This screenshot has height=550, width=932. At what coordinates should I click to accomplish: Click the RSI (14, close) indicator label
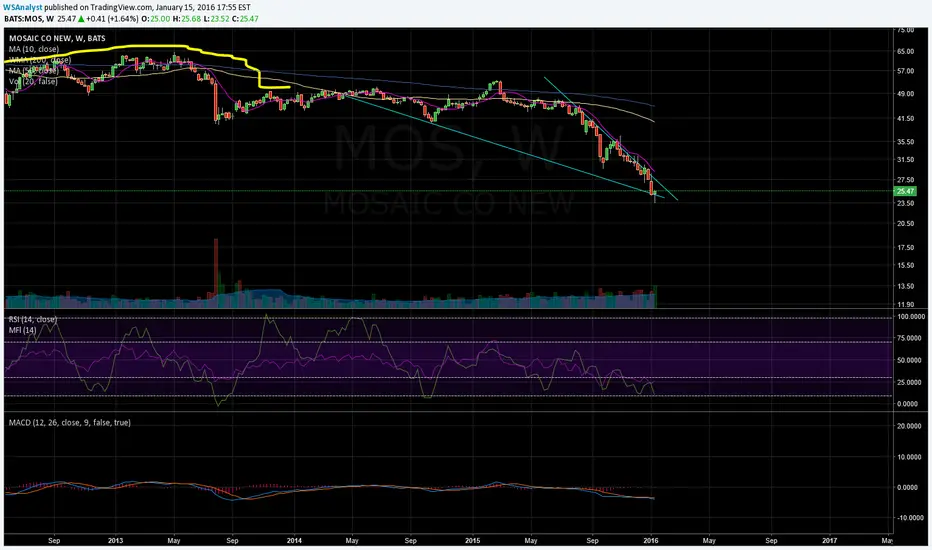[x=33, y=319]
